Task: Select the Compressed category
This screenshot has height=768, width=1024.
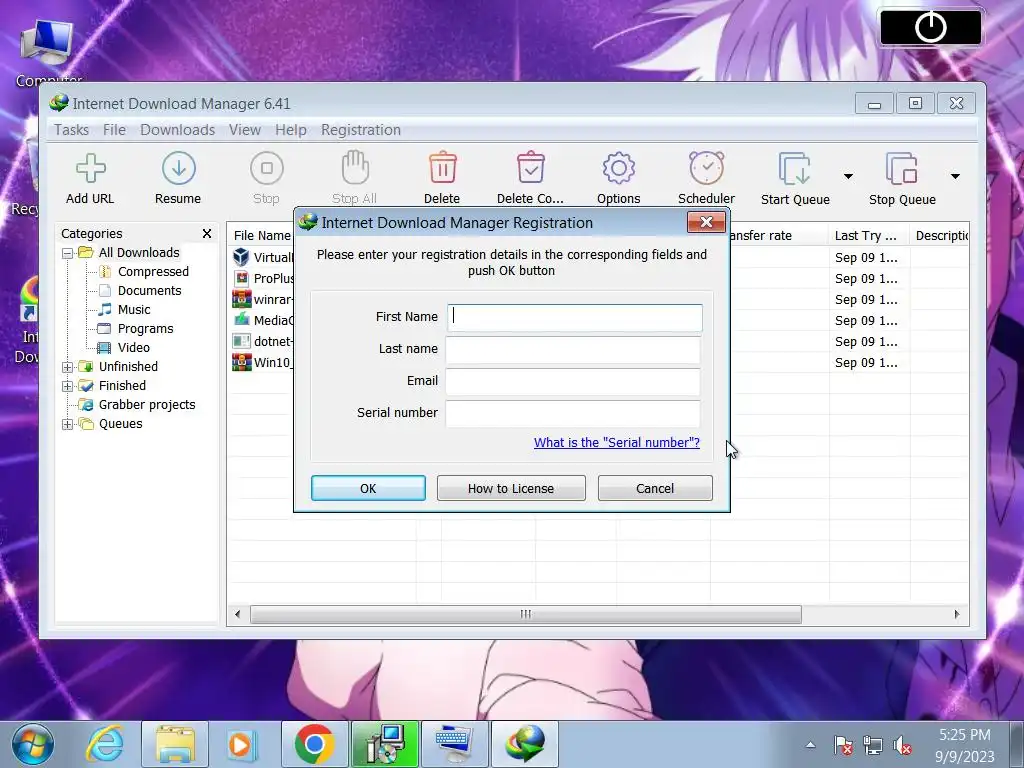Action: [153, 272]
